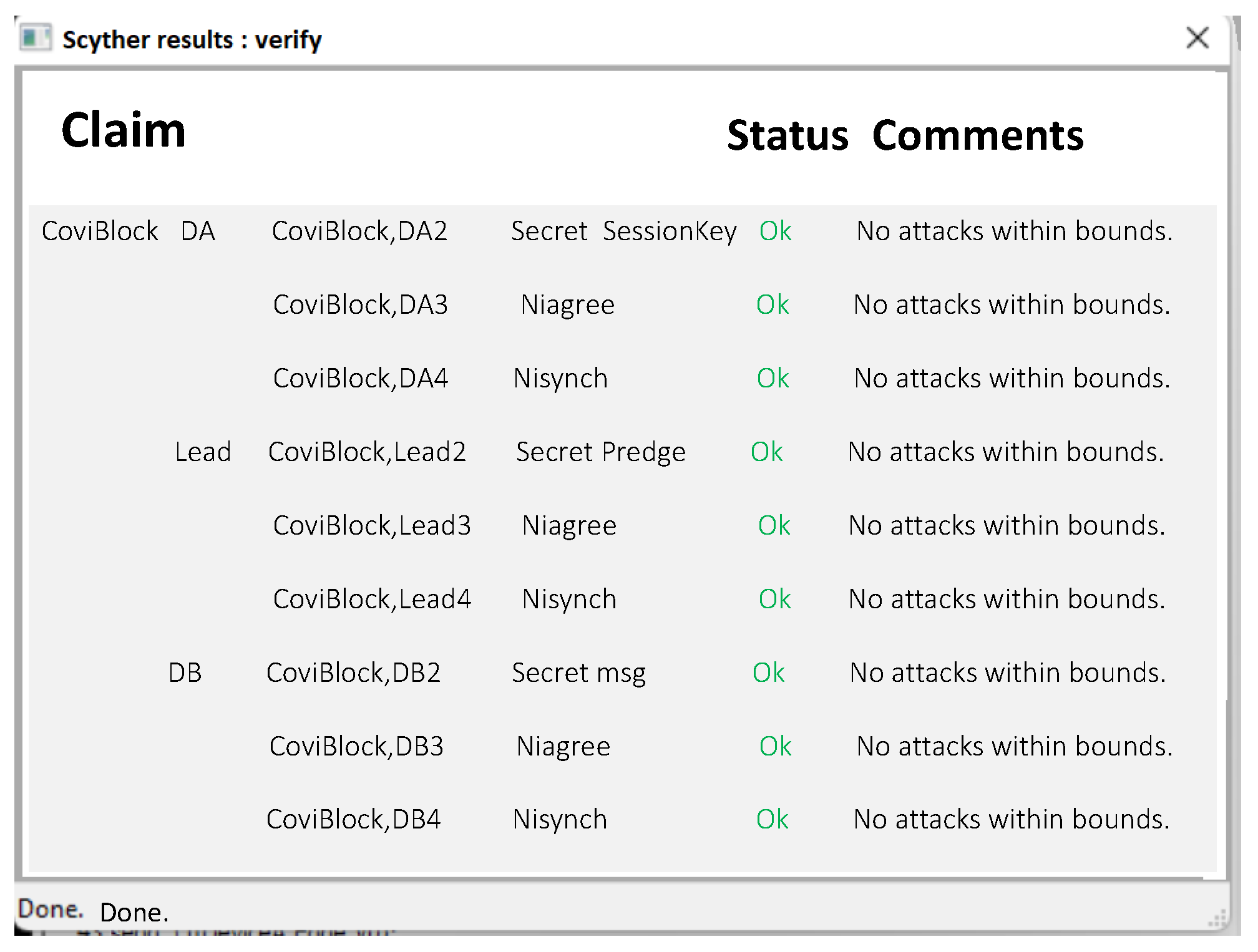The height and width of the screenshot is (952, 1258).
Task: Click the Ok status for CoviBlock,Lead3
Action: [774, 526]
